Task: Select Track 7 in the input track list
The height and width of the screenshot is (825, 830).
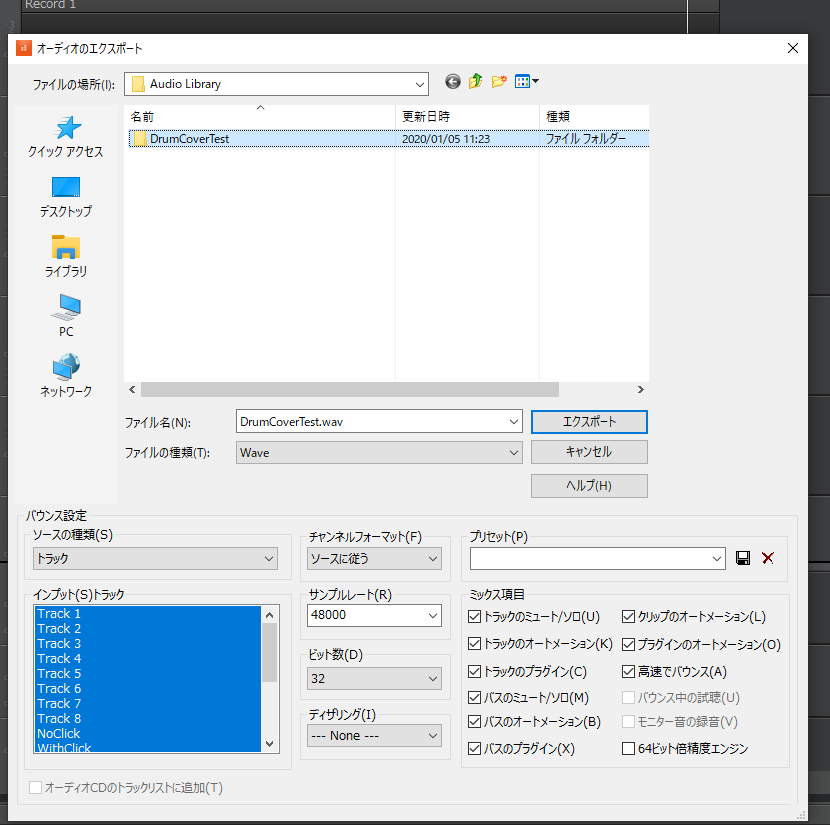Action: coord(148,704)
